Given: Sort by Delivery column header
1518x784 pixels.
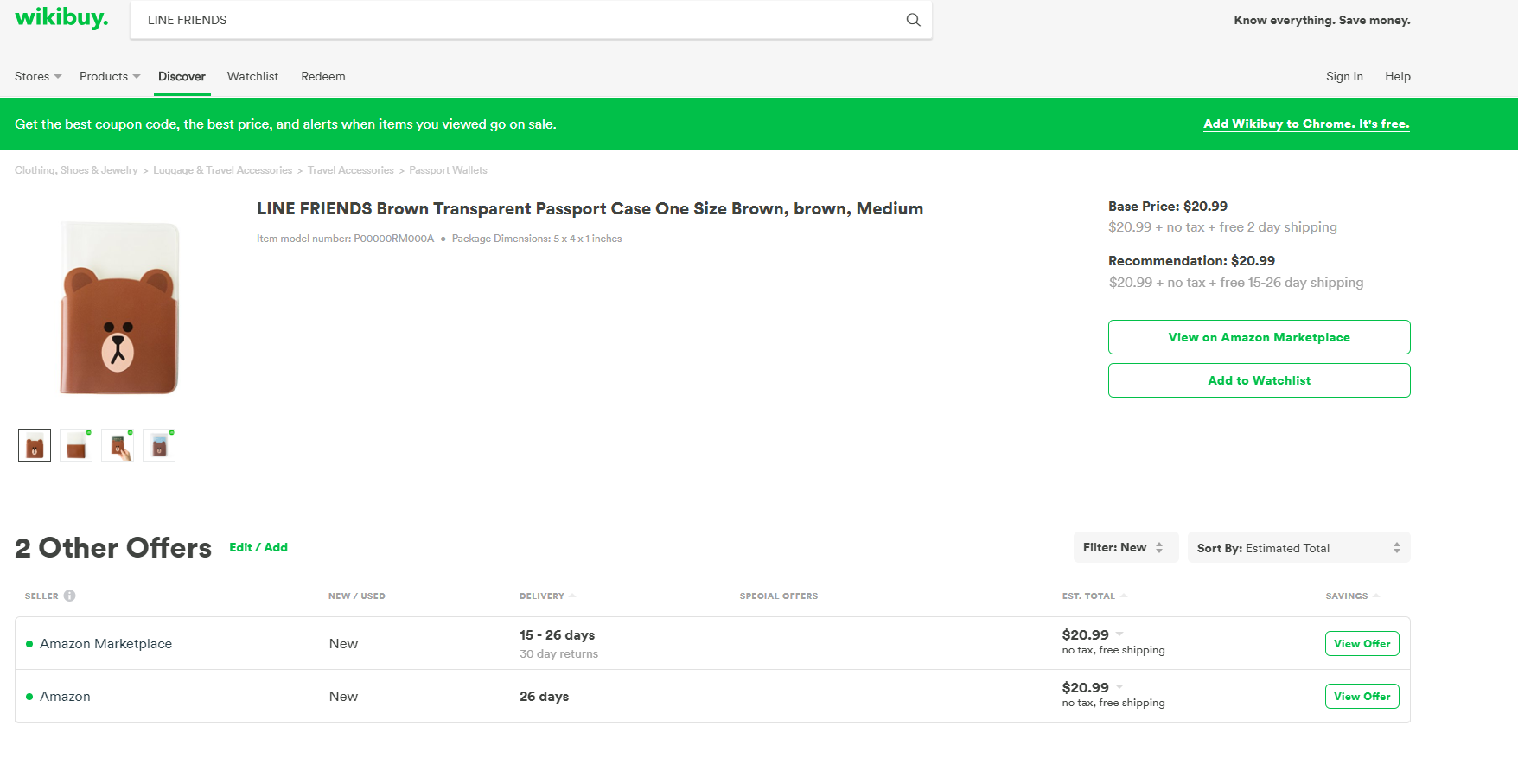Looking at the screenshot, I should pyautogui.click(x=547, y=596).
